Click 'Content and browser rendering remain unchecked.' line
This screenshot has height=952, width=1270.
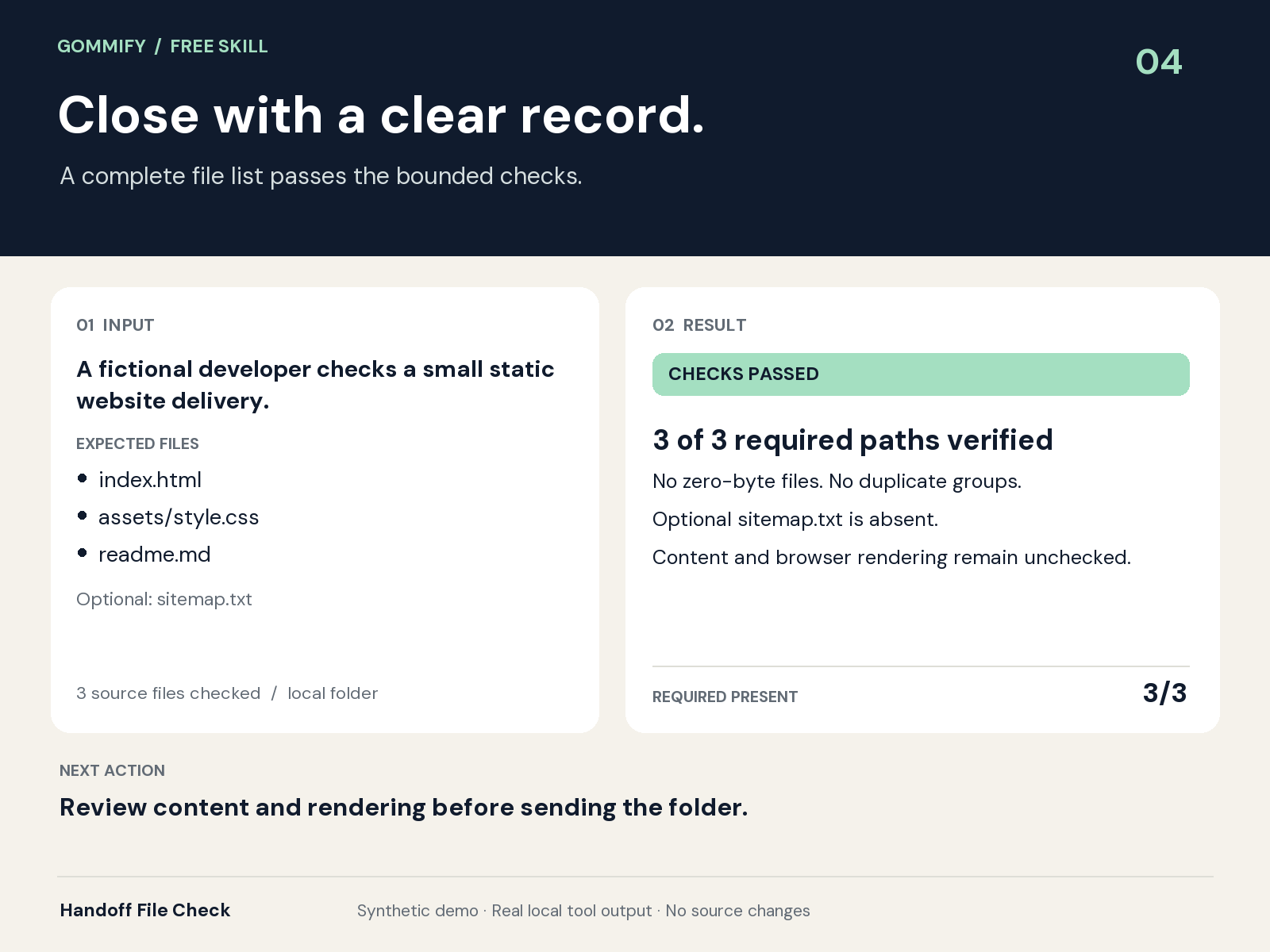(x=891, y=558)
